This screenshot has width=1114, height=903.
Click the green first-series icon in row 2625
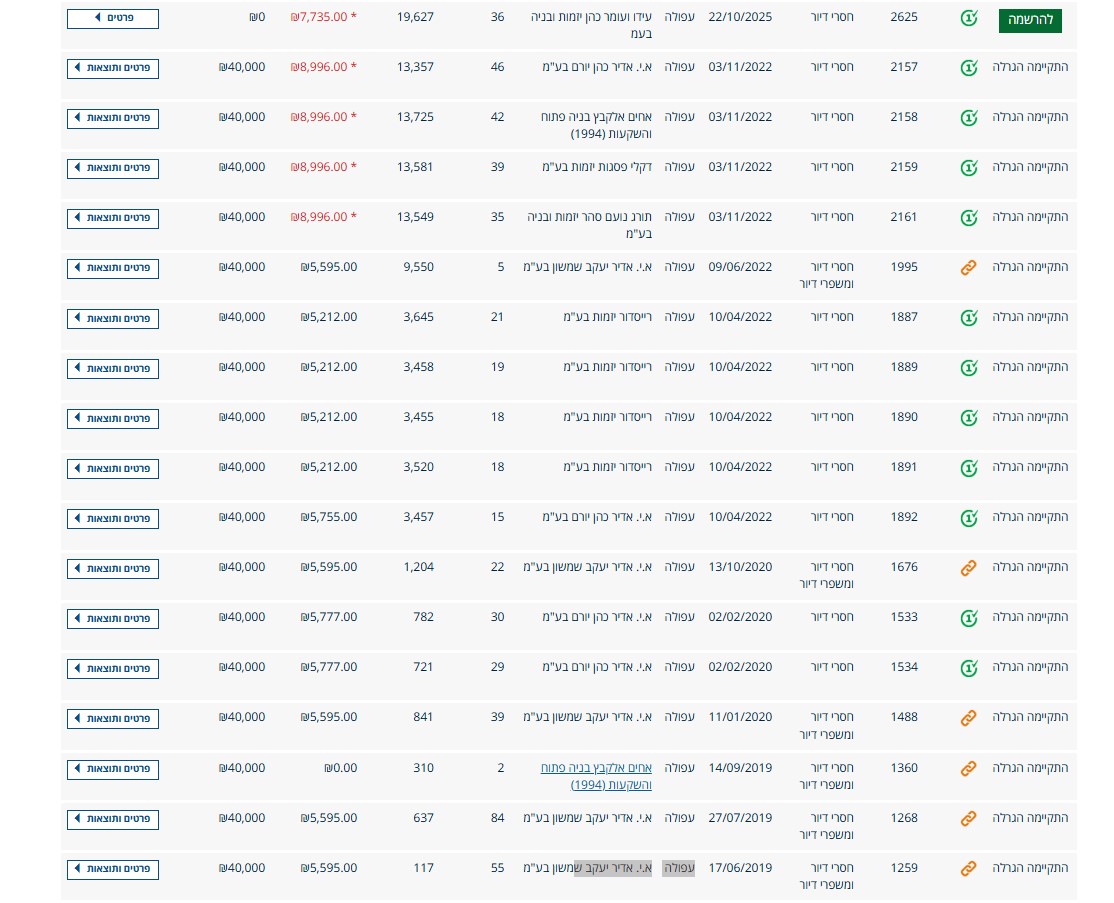click(969, 18)
